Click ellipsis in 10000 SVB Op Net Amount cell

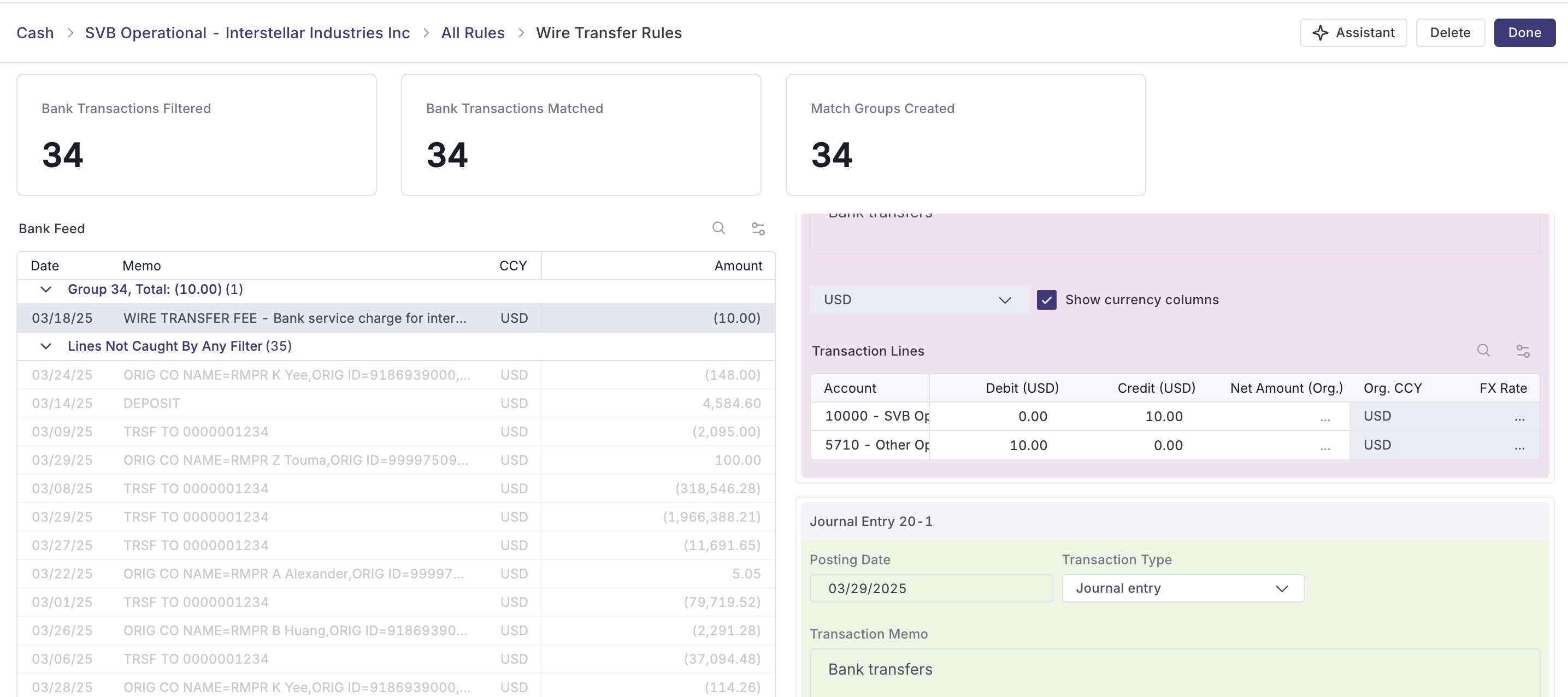tap(1325, 417)
